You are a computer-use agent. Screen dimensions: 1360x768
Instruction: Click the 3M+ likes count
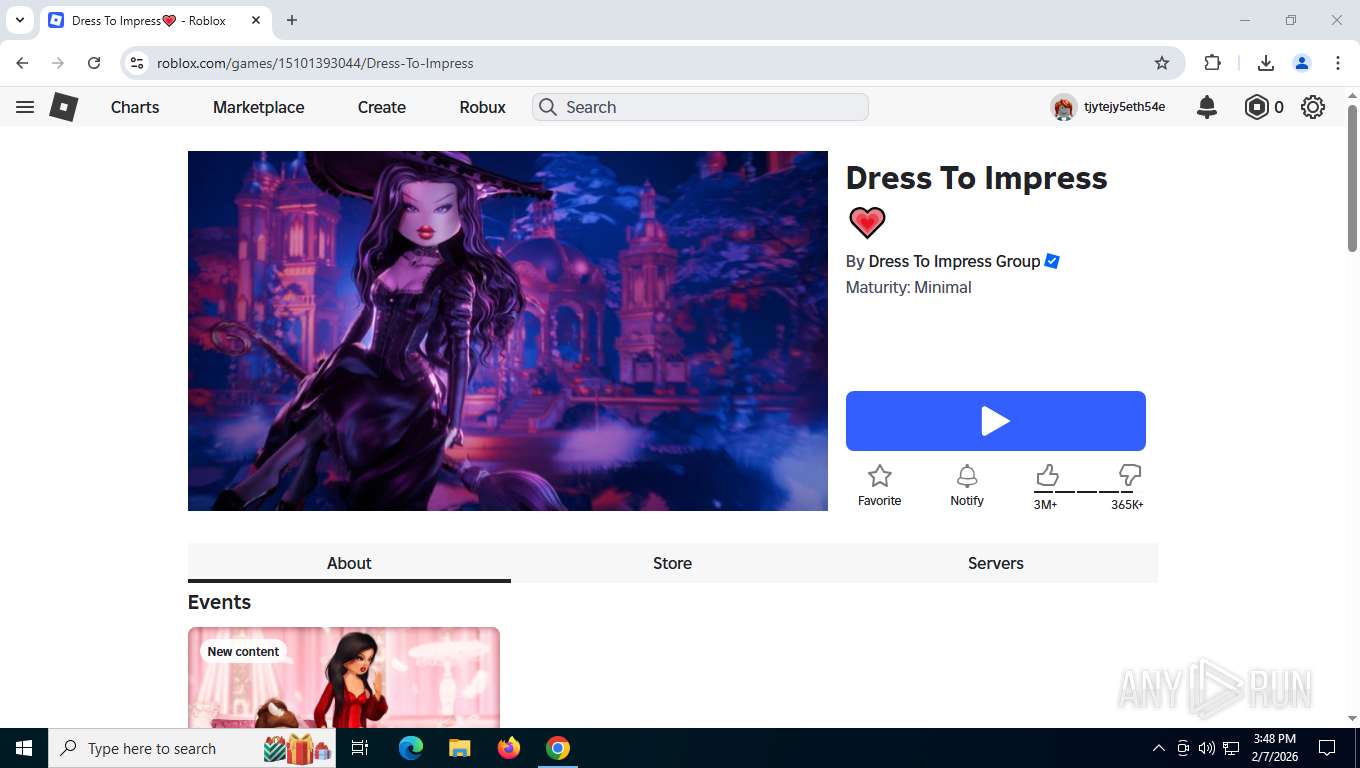(x=1045, y=505)
